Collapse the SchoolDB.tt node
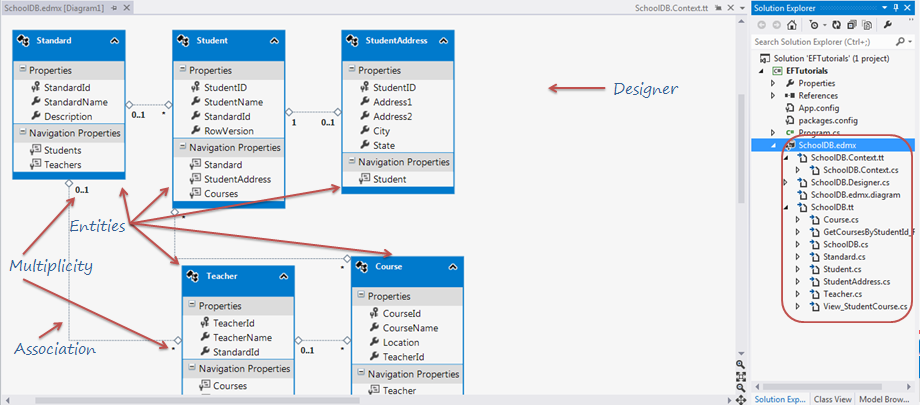Image resolution: width=920 pixels, height=405 pixels. (786, 207)
